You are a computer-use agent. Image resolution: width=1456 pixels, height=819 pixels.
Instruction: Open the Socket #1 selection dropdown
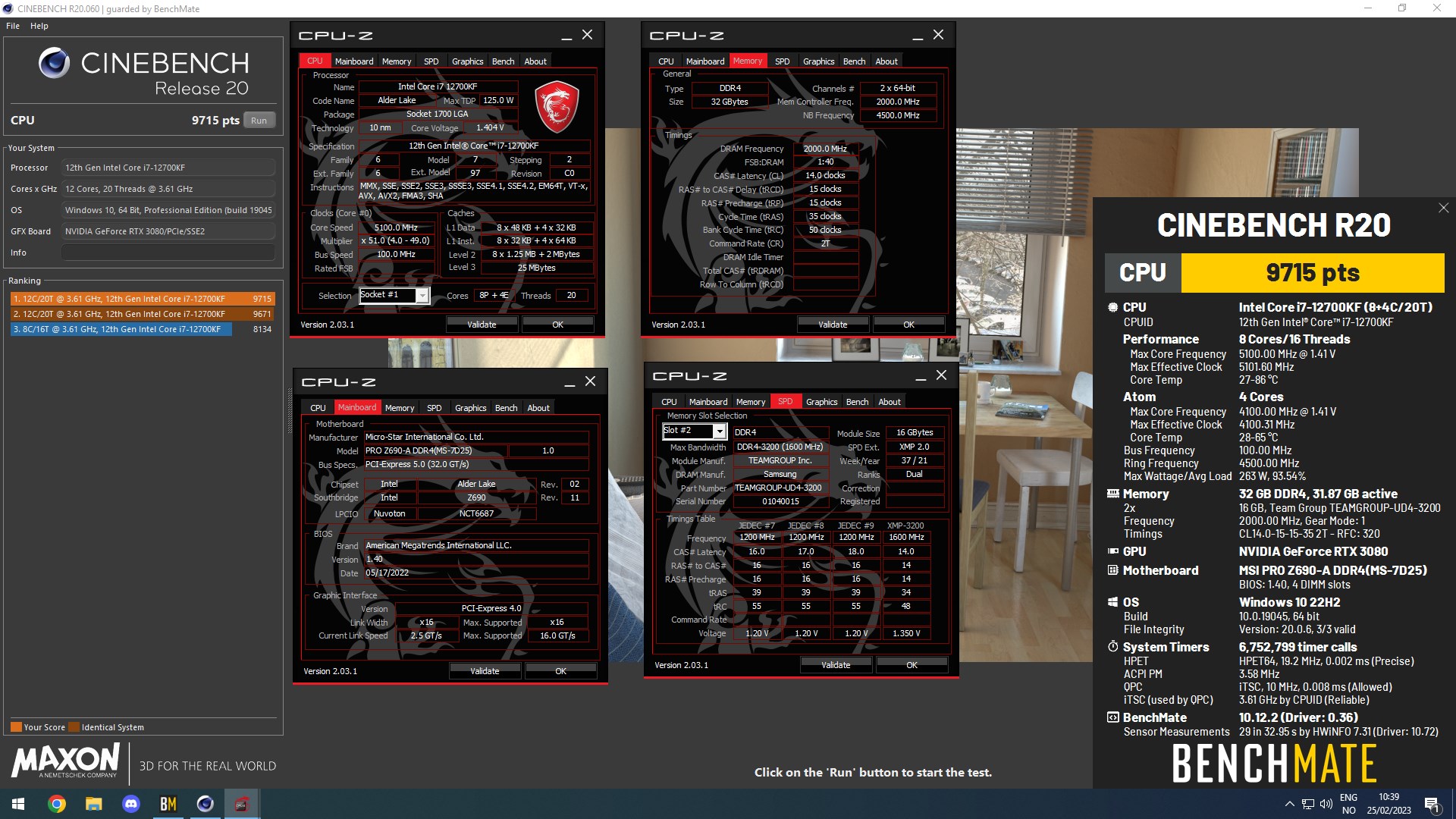[422, 296]
